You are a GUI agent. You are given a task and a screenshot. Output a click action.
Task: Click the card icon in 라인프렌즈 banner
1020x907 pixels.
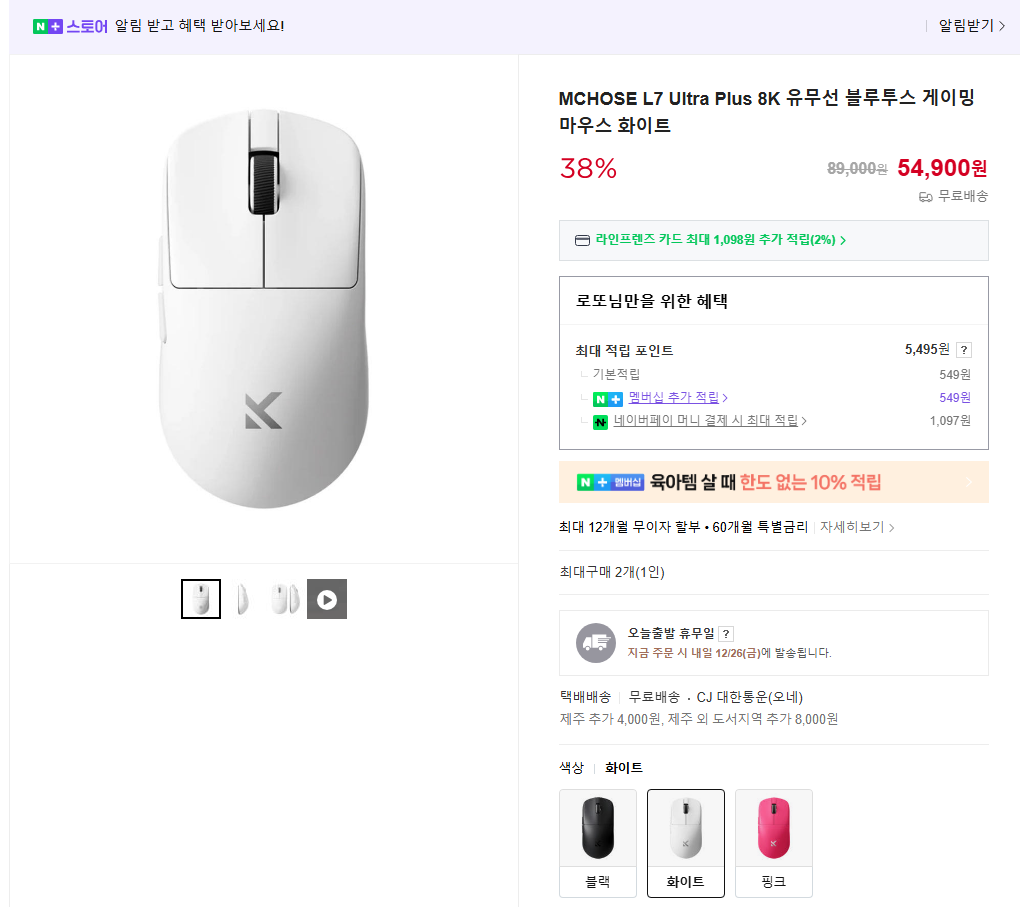582,240
